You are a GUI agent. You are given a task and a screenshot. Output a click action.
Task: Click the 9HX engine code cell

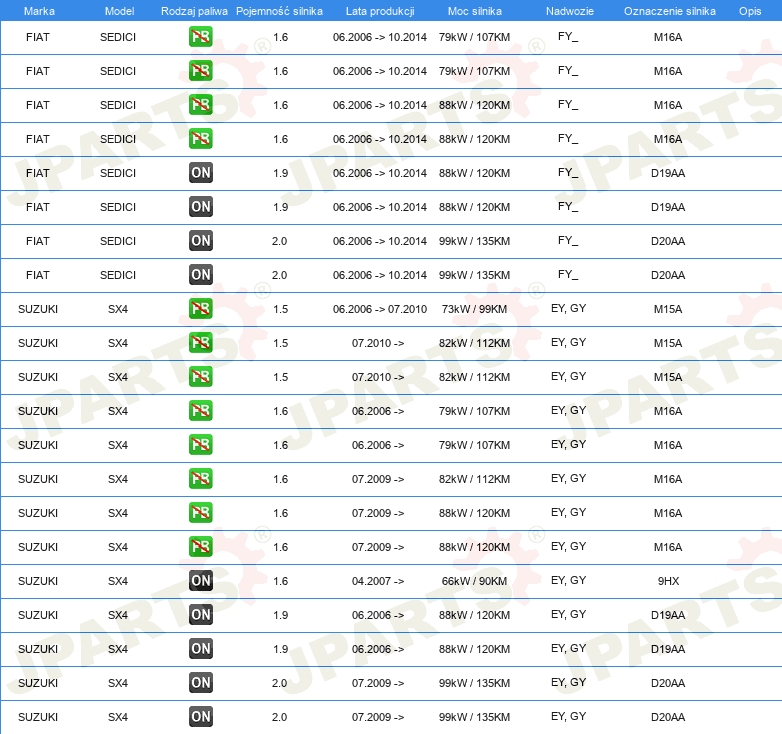pos(668,581)
